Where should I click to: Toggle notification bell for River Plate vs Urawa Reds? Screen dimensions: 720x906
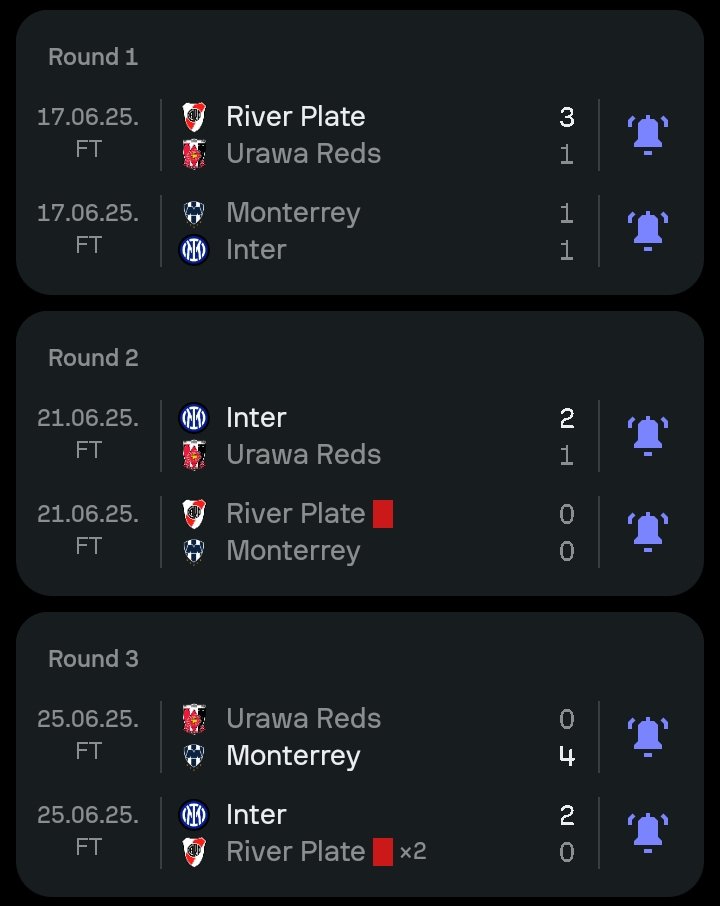648,135
